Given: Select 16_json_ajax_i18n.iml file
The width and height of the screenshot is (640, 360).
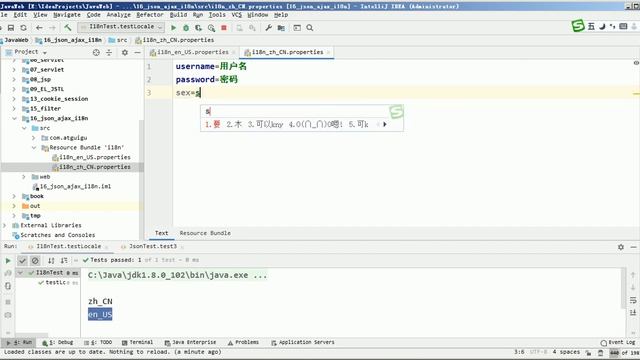Looking at the screenshot, I should [x=71, y=187].
